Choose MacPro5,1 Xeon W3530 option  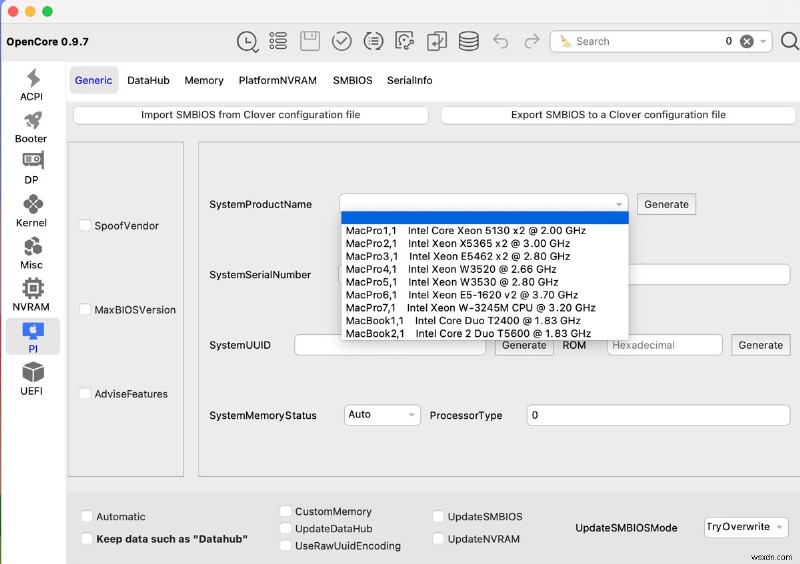(x=484, y=282)
